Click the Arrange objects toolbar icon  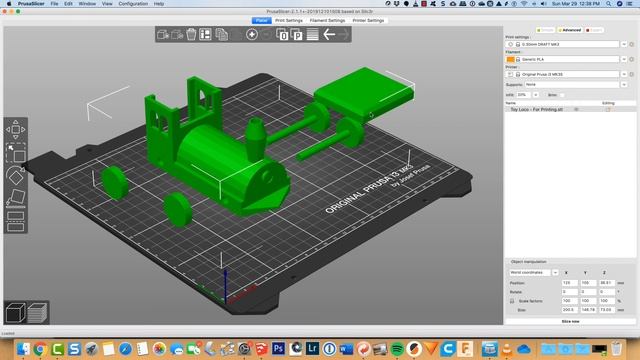205,34
